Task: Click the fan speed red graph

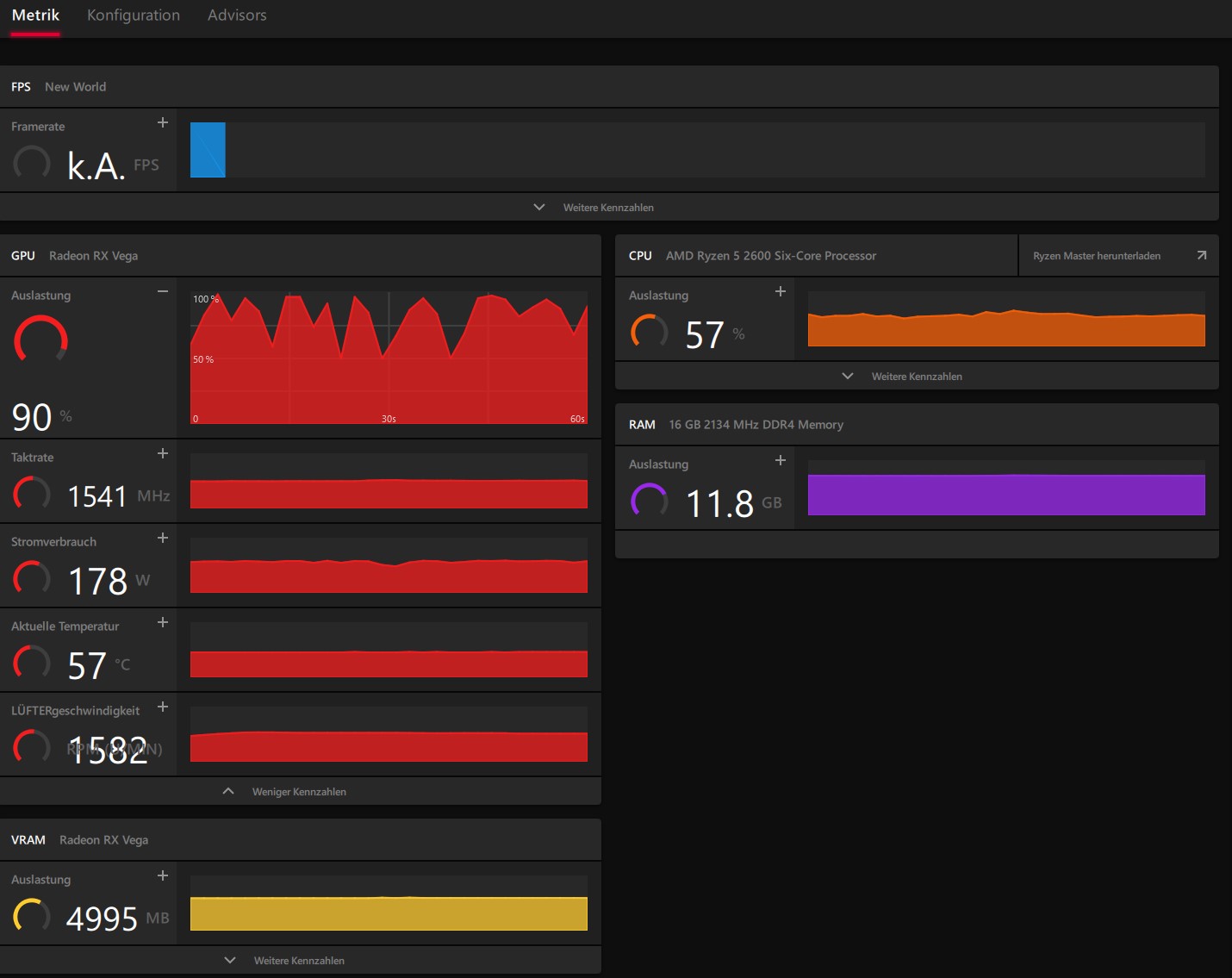Action: coord(389,734)
